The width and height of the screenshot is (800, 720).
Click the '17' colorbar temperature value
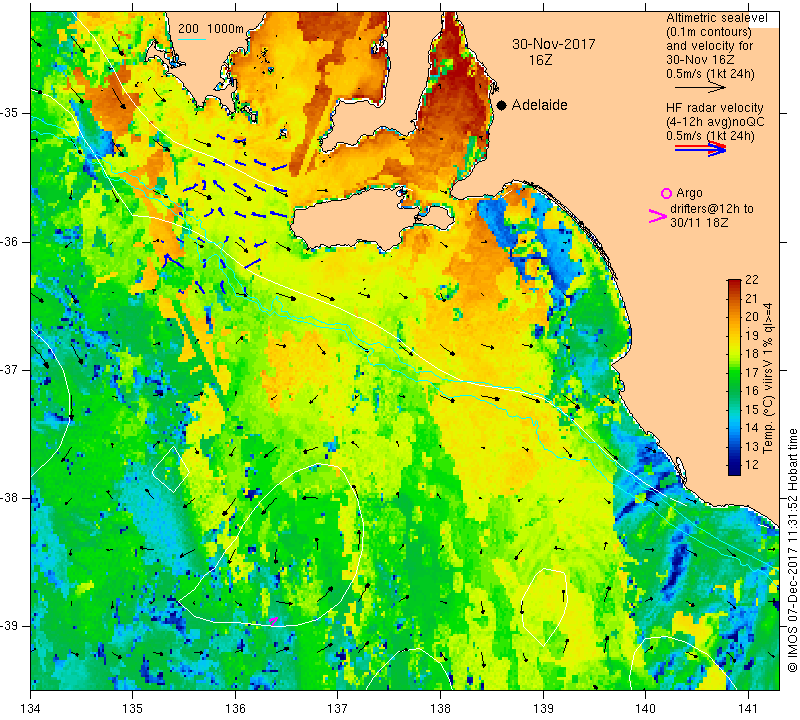(x=752, y=372)
